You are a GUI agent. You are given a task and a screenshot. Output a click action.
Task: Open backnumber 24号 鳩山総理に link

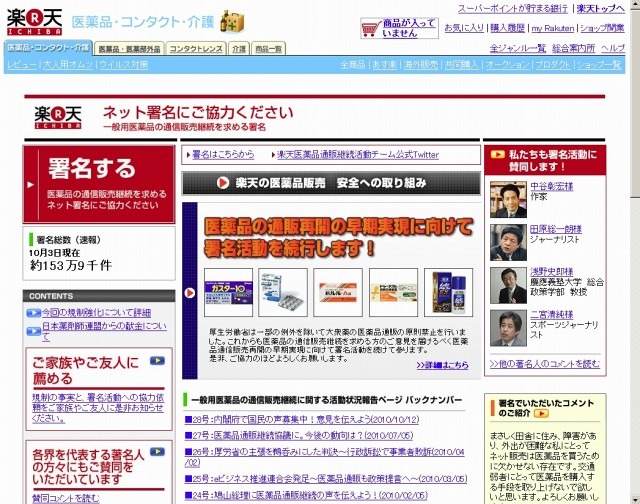coord(306,495)
